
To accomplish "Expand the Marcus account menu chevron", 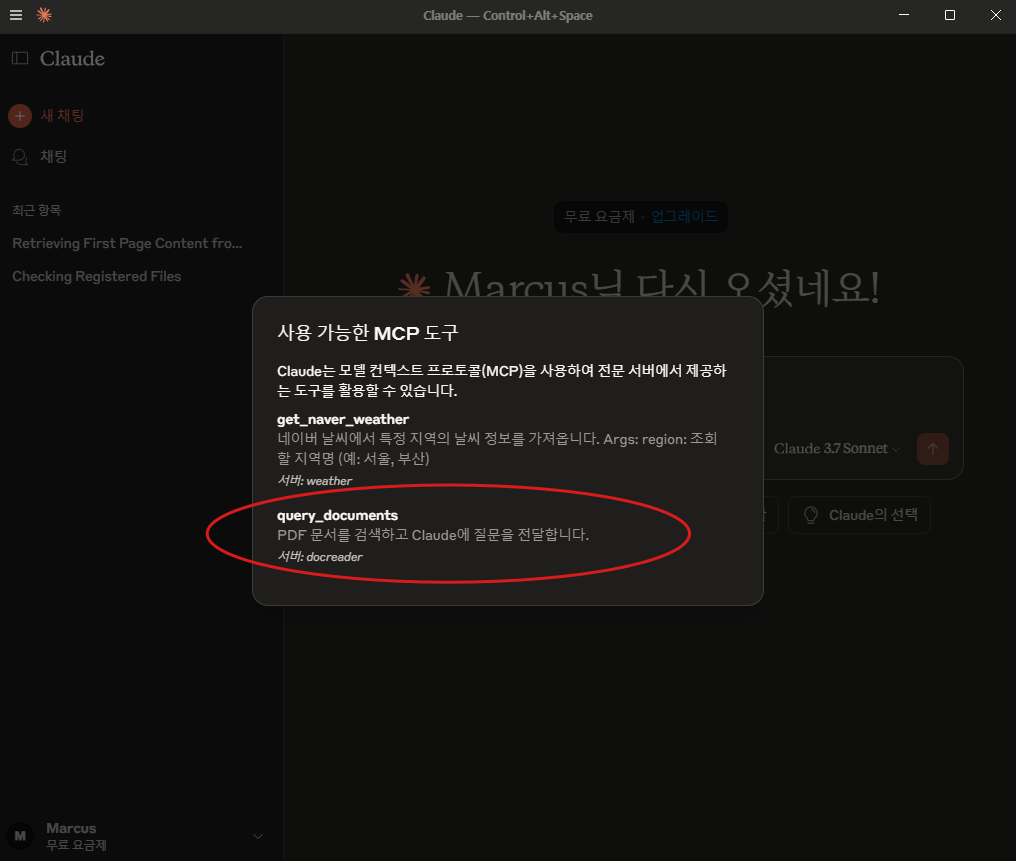I will pyautogui.click(x=258, y=836).
